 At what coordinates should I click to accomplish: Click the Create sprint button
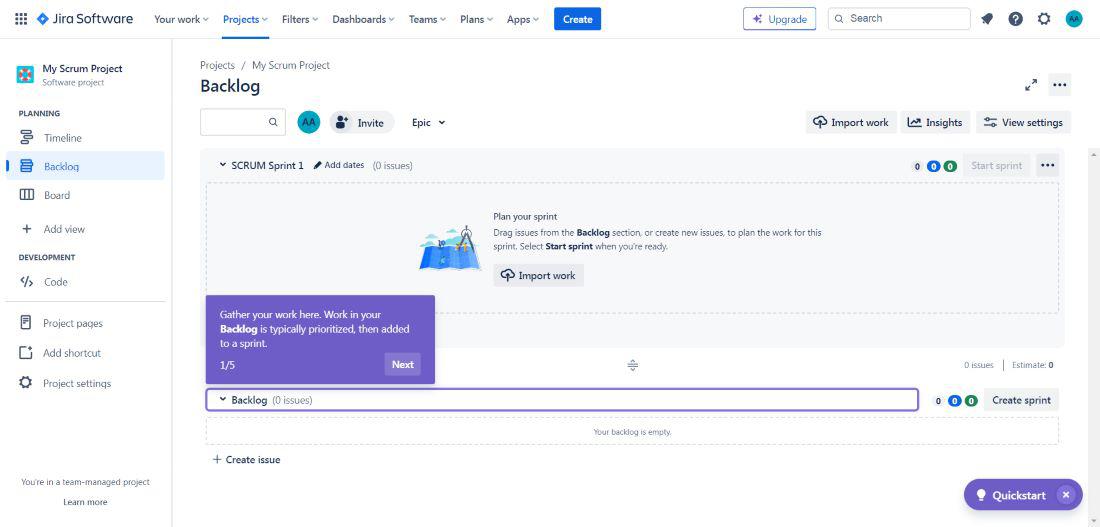[1021, 400]
